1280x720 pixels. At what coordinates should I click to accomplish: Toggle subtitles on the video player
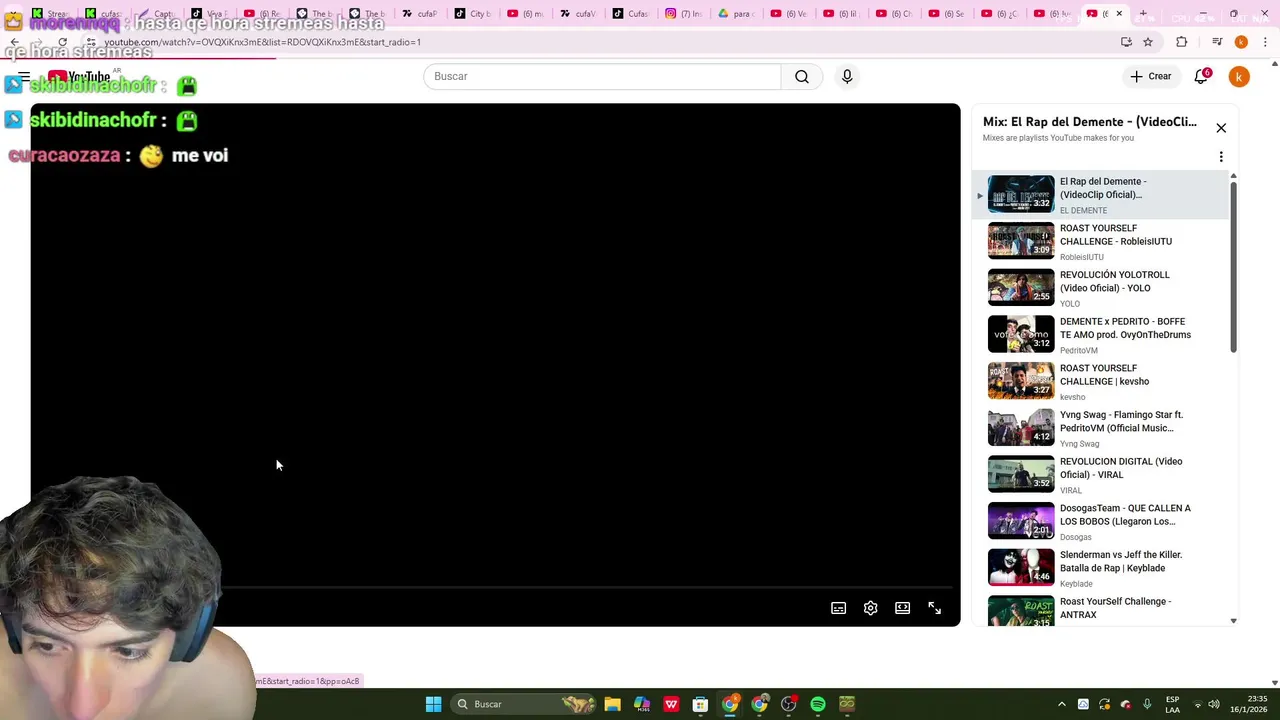click(x=839, y=608)
